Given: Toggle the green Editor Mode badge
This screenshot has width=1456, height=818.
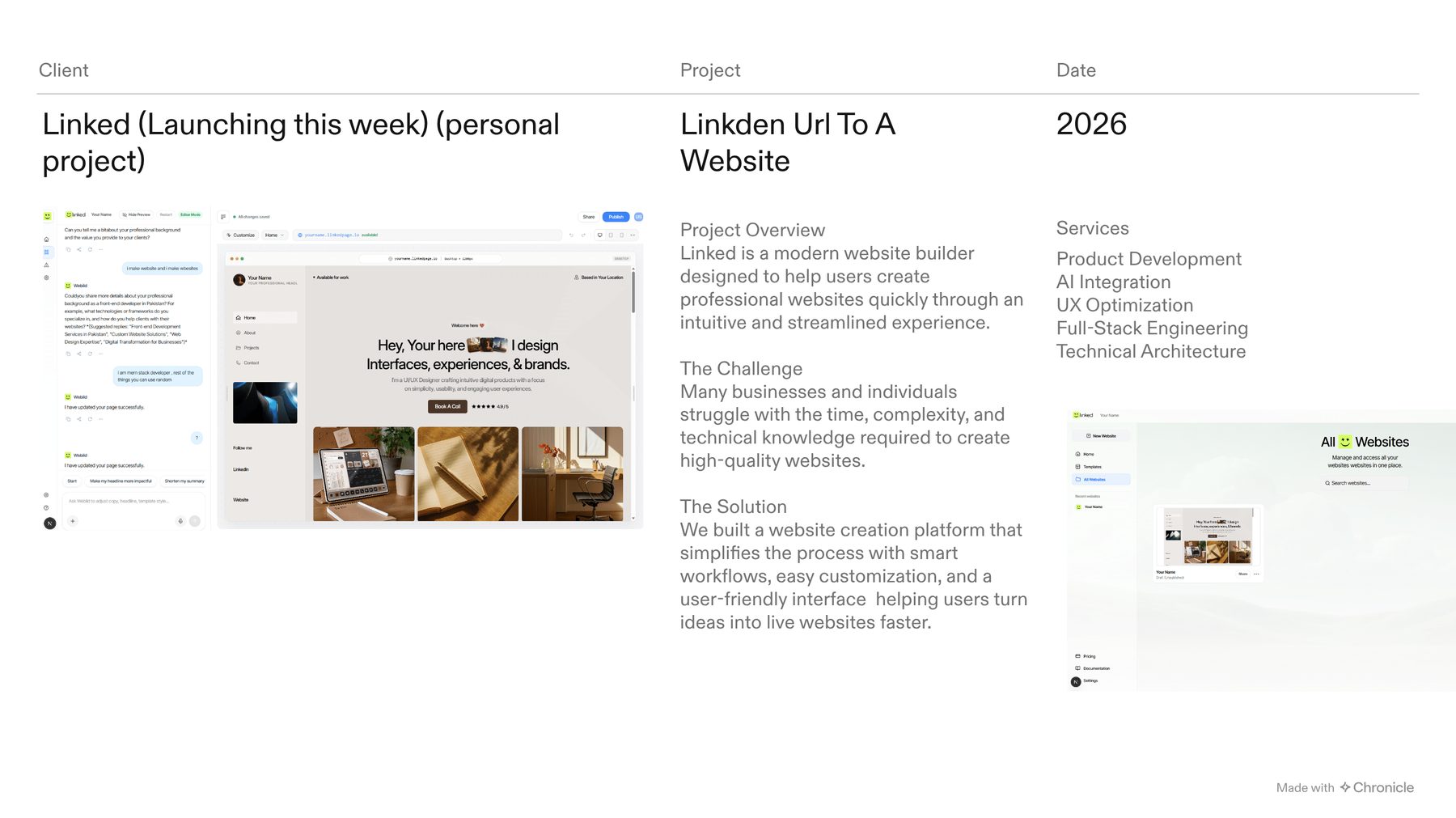Looking at the screenshot, I should pyautogui.click(x=191, y=214).
